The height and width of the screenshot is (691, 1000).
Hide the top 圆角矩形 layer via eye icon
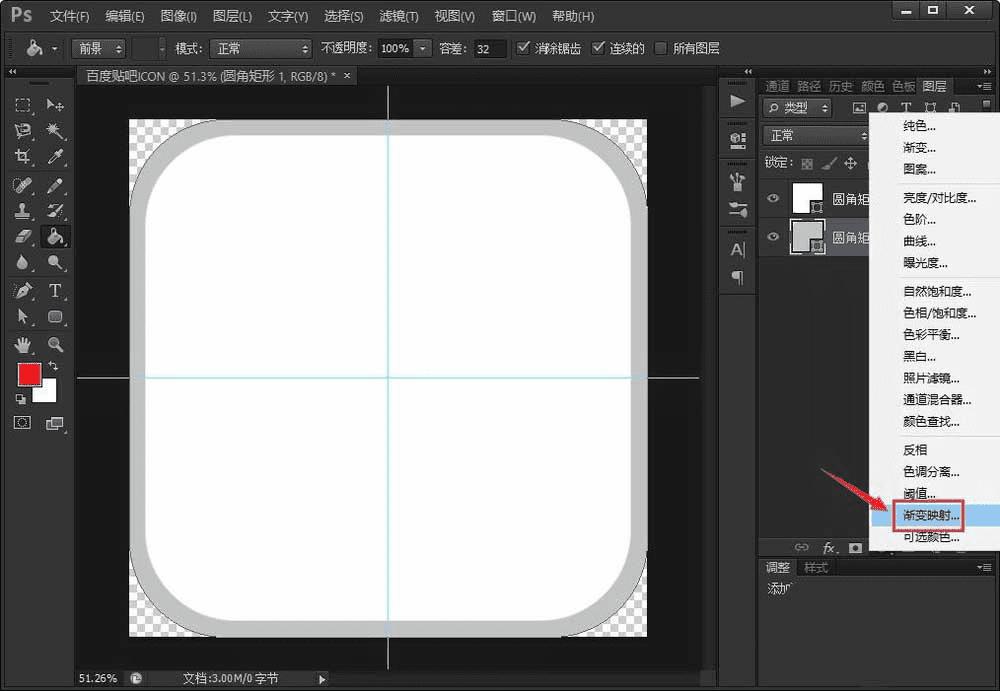[x=773, y=199]
